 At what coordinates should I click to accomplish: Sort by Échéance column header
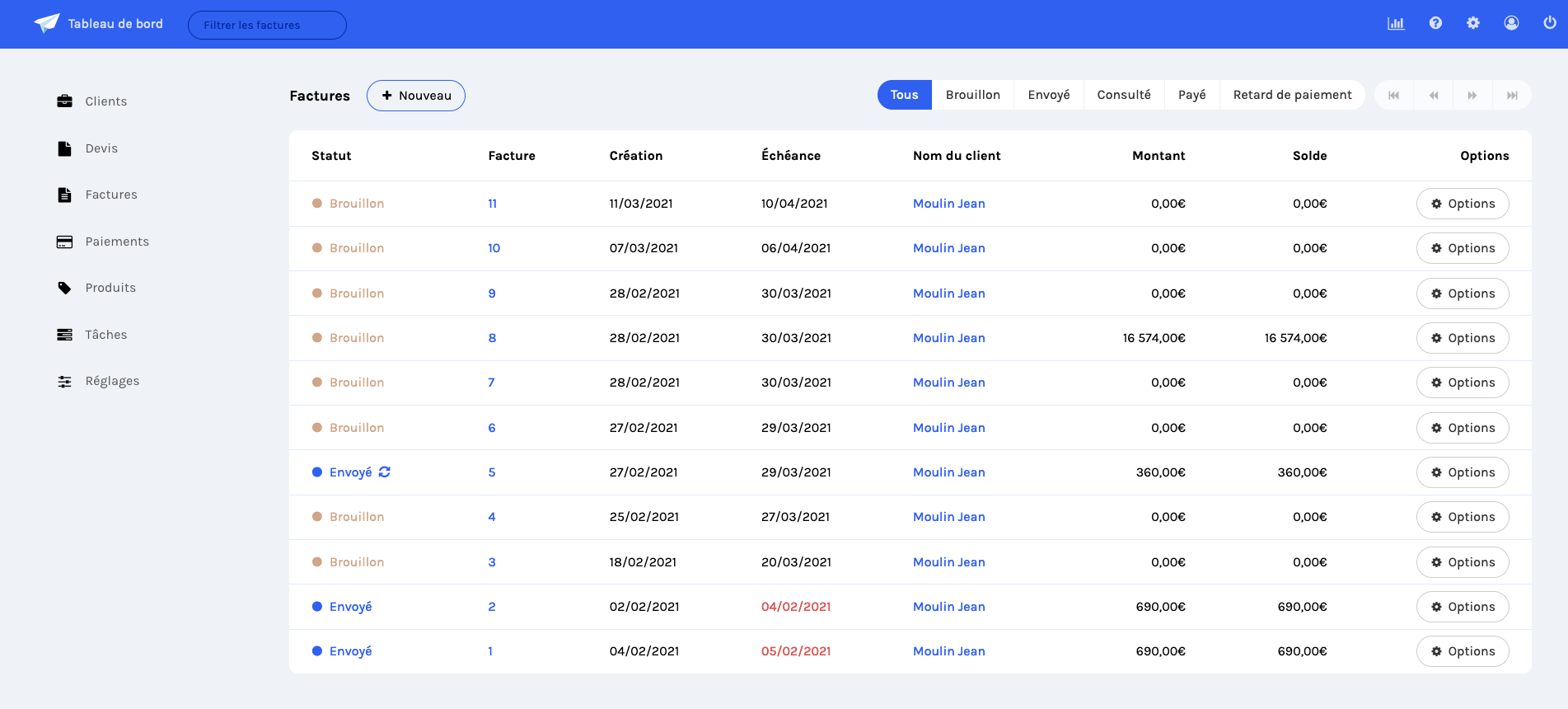pyautogui.click(x=791, y=156)
